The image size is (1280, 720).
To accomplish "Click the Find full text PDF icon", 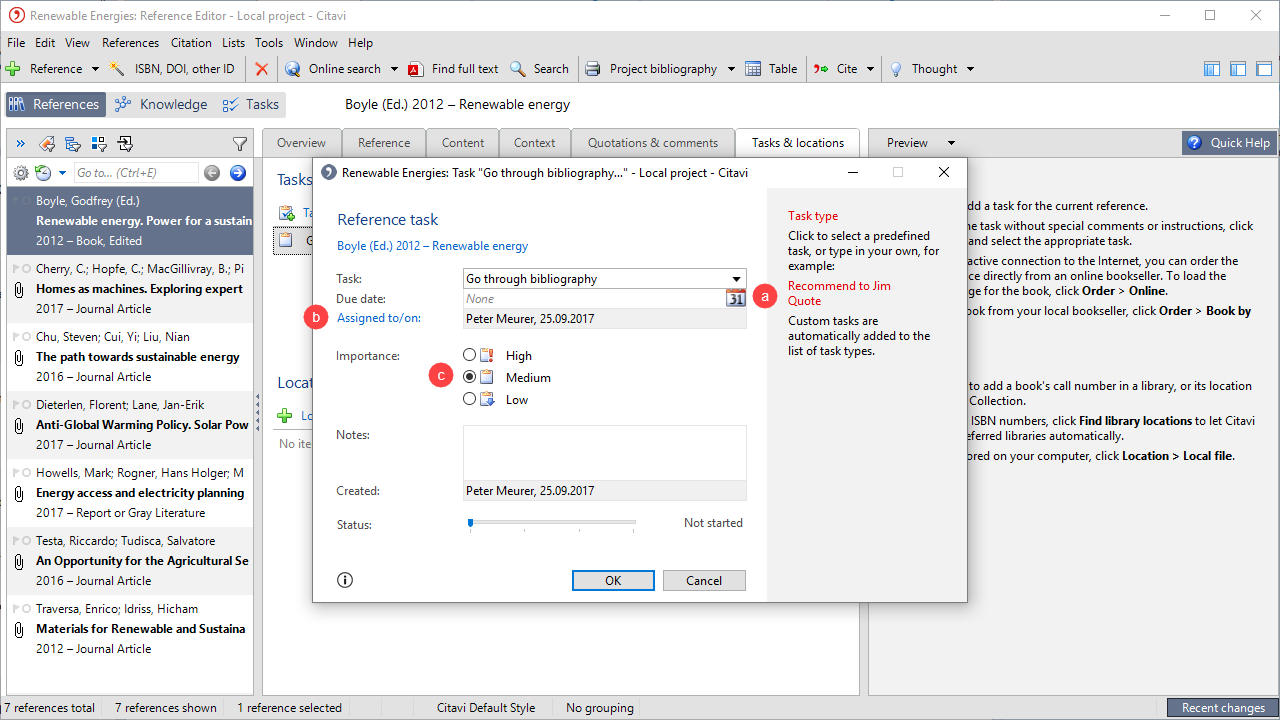I will pyautogui.click(x=415, y=69).
